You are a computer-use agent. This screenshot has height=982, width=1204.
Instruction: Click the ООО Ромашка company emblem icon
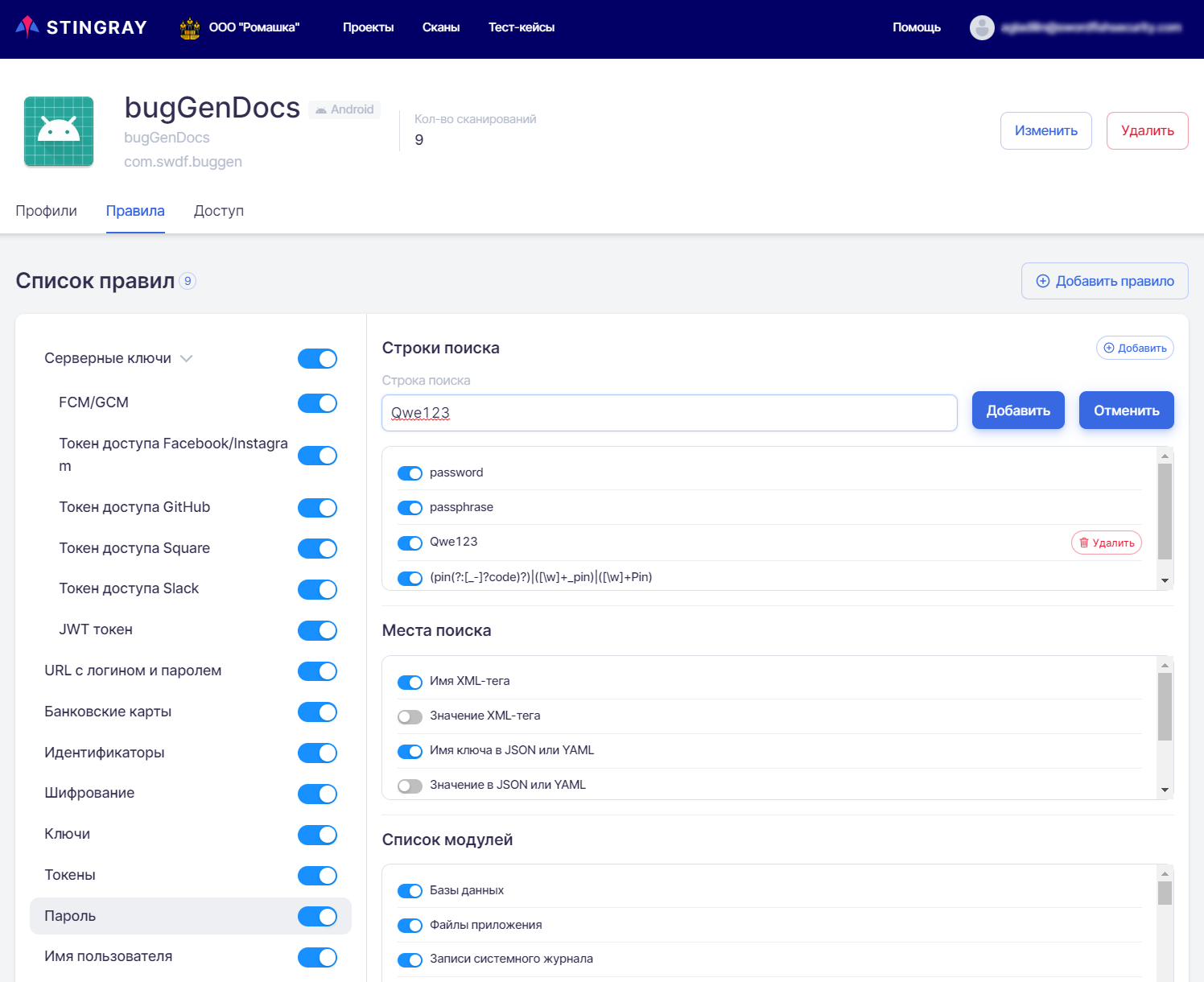(x=190, y=28)
